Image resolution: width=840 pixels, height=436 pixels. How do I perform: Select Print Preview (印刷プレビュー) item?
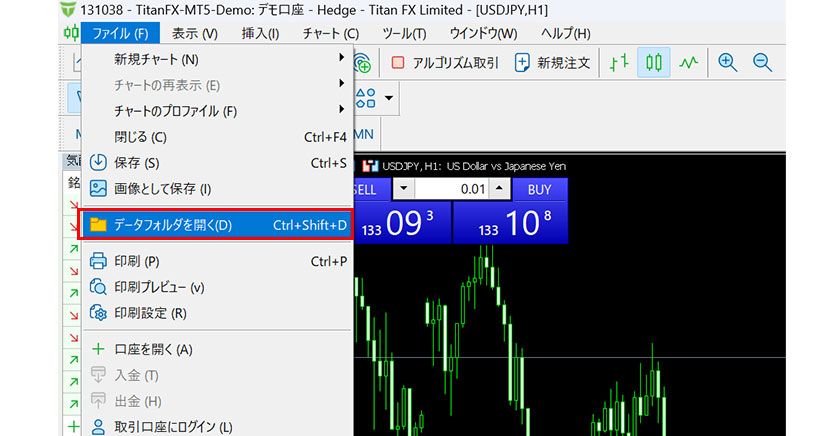[x=159, y=287]
